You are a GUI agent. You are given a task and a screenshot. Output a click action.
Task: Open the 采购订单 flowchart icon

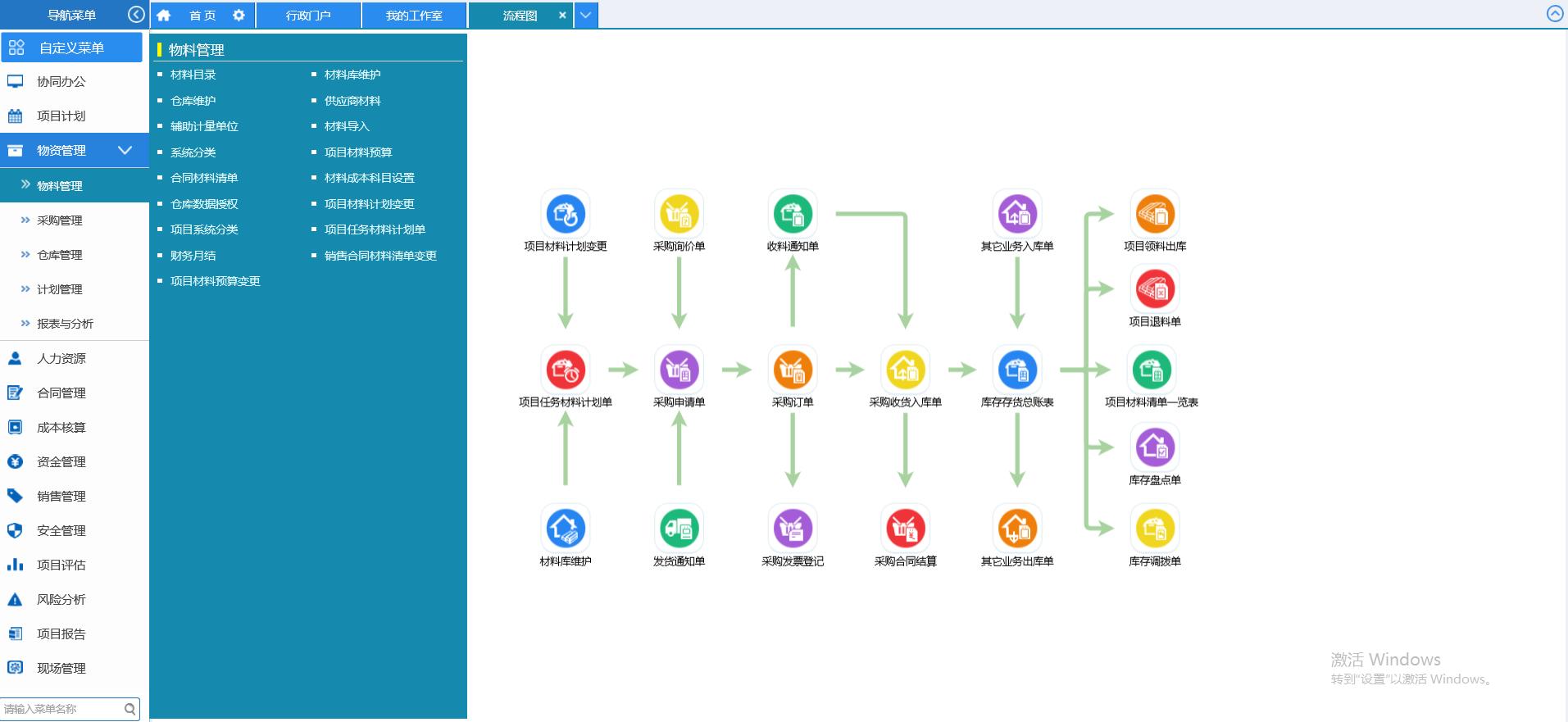tap(792, 370)
